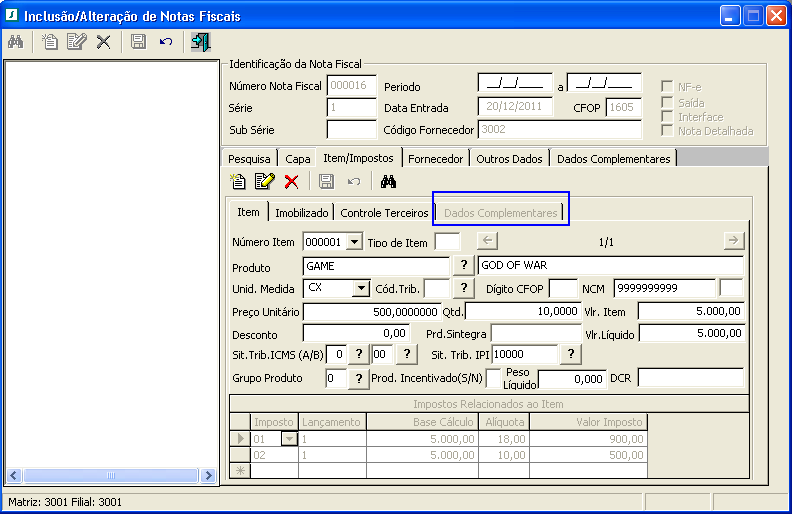Click the binoculars icon in Item/Impostos toolbar
The width and height of the screenshot is (793, 514).
point(389,181)
